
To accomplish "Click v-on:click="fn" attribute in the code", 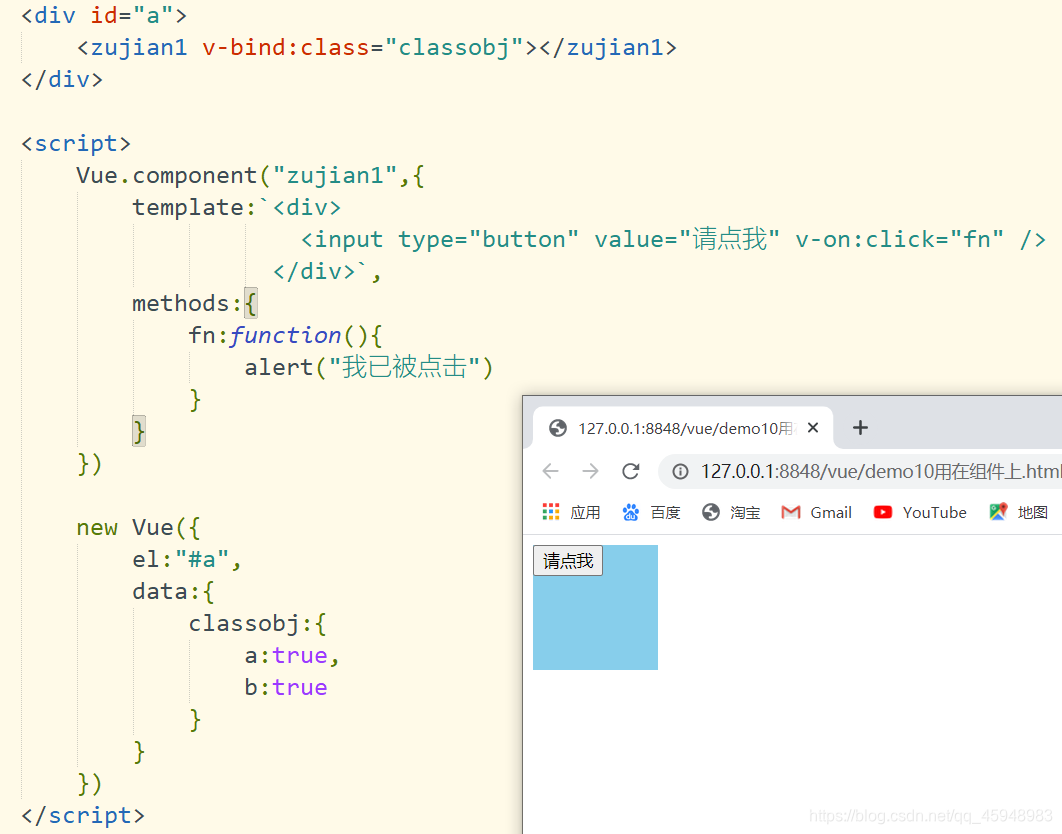I will (x=899, y=239).
